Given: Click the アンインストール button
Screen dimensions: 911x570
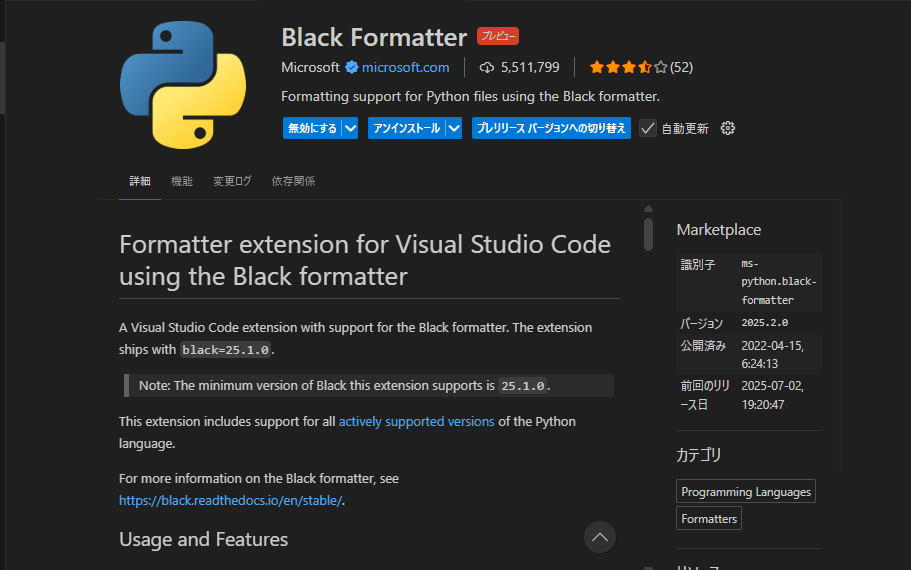Looking at the screenshot, I should (x=406, y=128).
